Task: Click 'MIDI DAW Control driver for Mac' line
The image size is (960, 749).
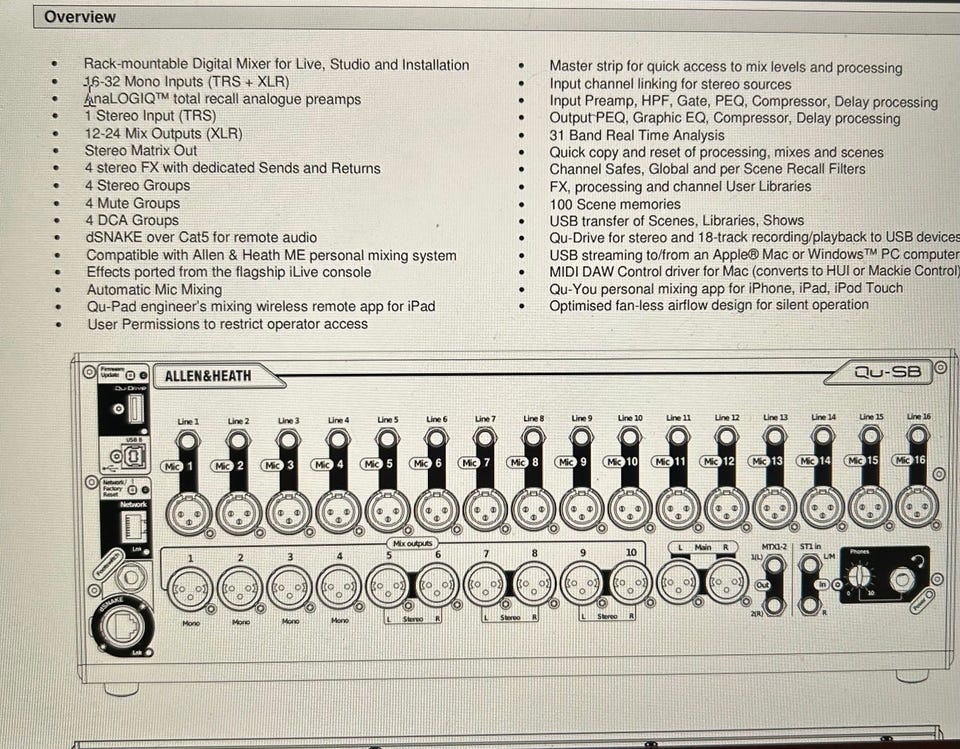Action: click(x=754, y=271)
